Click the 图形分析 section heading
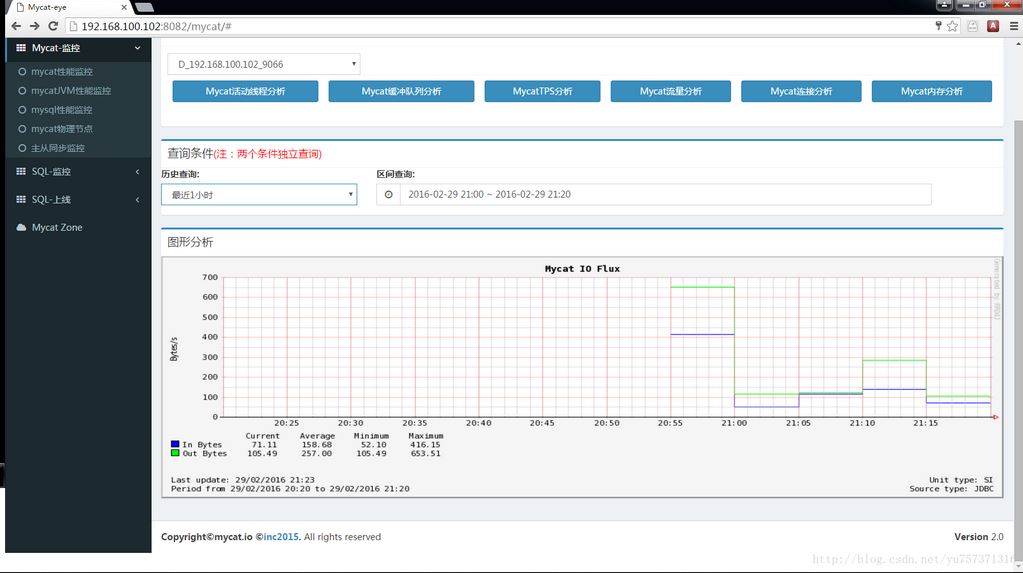Image resolution: width=1023 pixels, height=573 pixels. click(x=190, y=242)
